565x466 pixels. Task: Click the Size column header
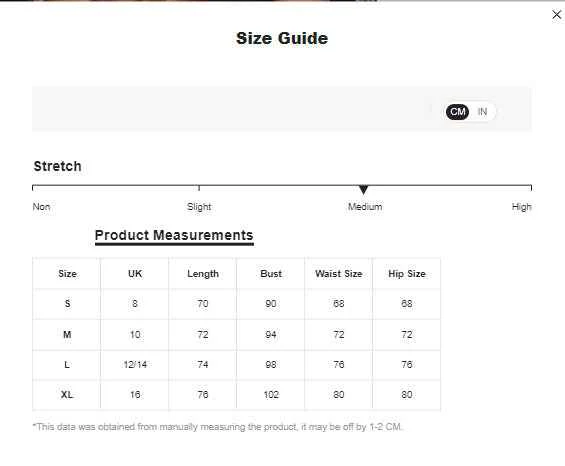pos(67,274)
